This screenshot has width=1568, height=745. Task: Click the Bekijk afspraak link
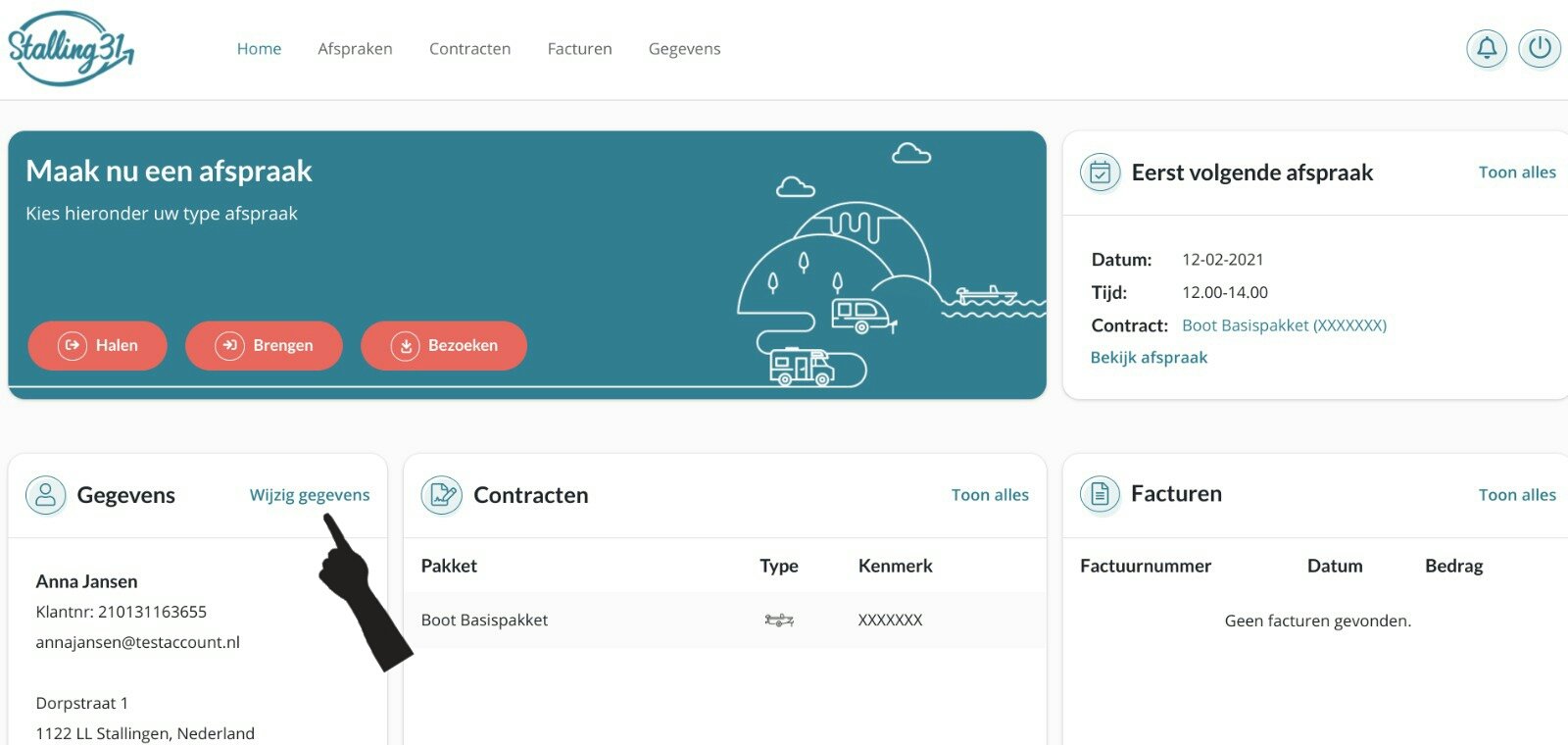(x=1149, y=358)
